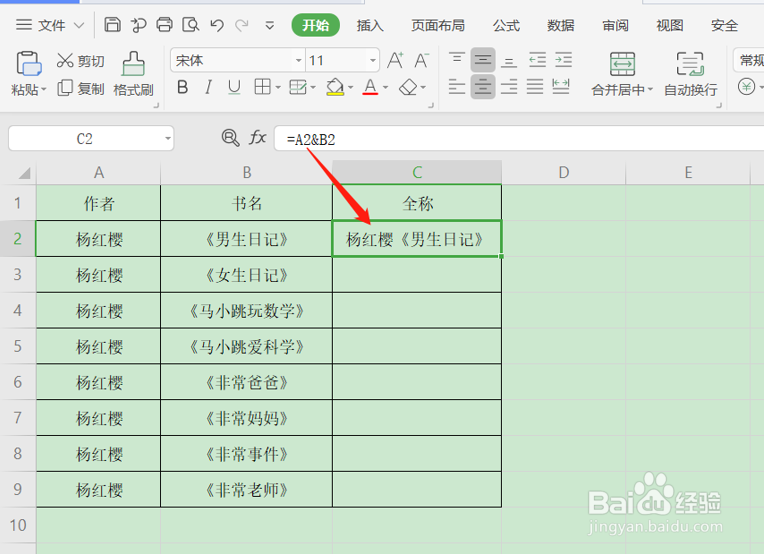Viewport: 766px width, 554px height.
Task: Open the font color dropdown arrow
Action: [x=385, y=88]
